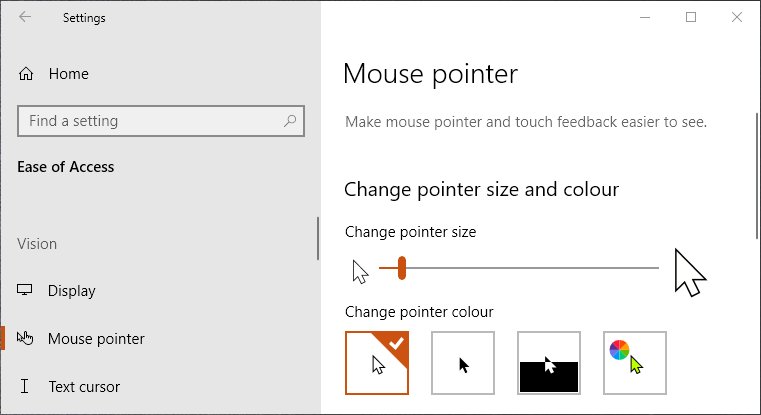Click the Mouse pointer sidebar icon
The height and width of the screenshot is (415, 761).
(26, 339)
